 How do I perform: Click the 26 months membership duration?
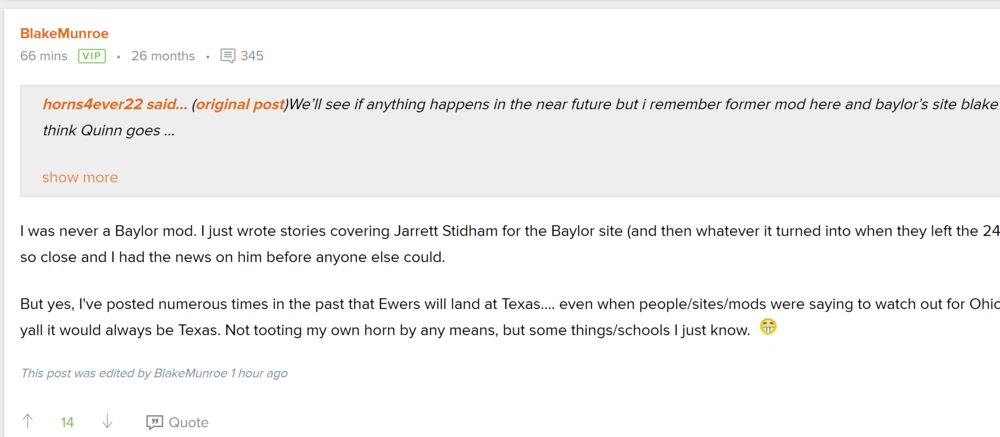point(163,56)
